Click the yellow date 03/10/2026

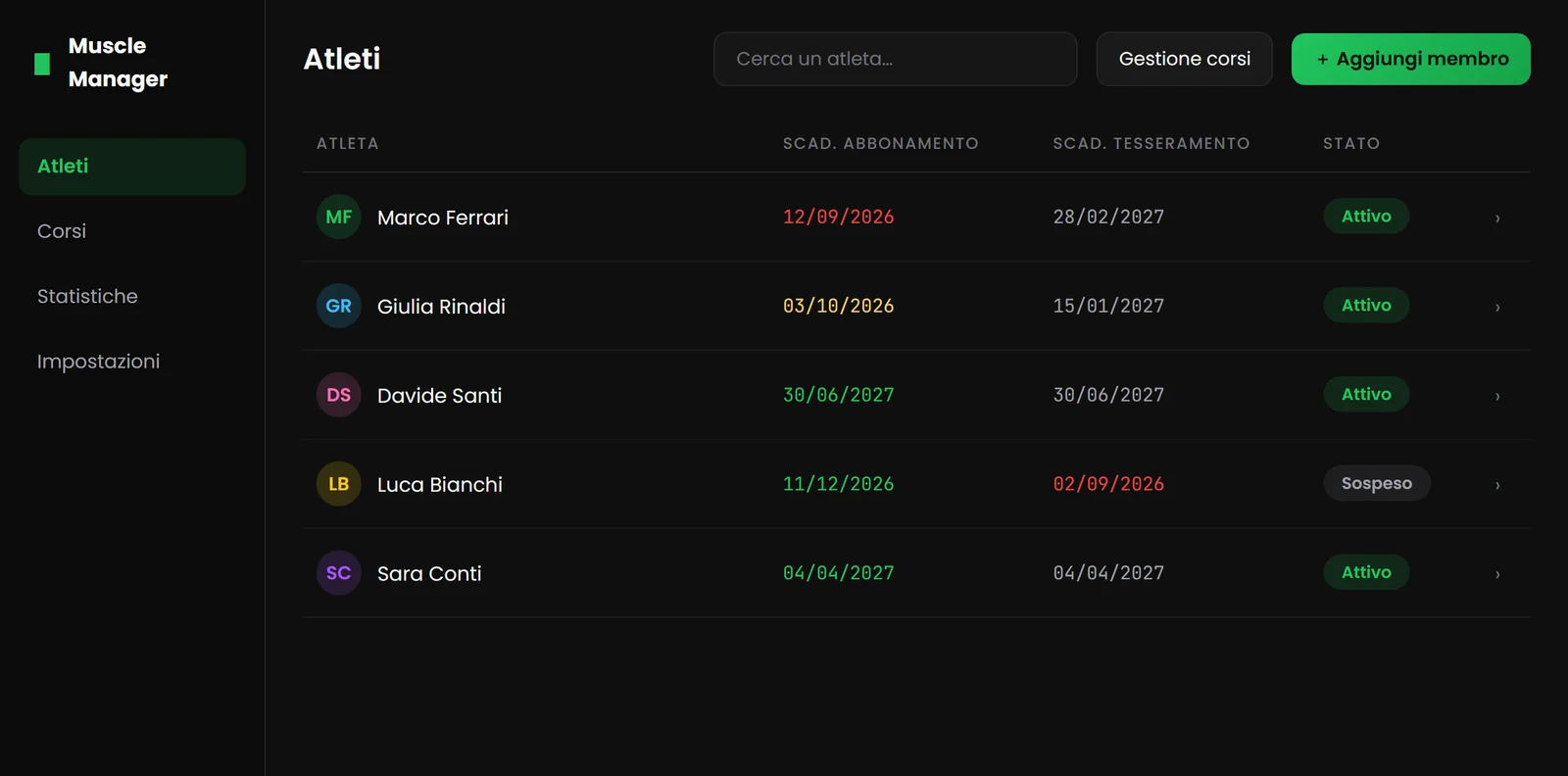(838, 306)
